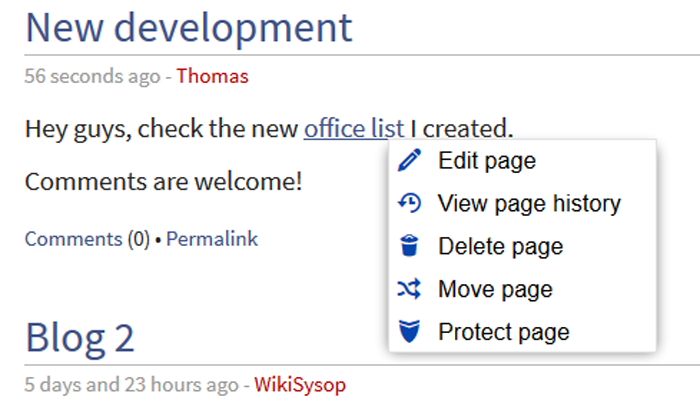
Task: Follow the office list link
Action: 354,128
